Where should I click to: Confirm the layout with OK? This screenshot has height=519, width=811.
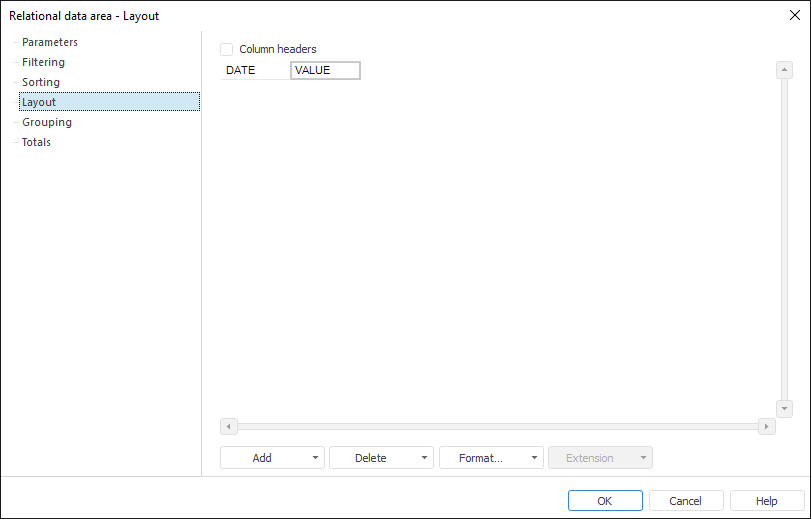(x=605, y=501)
